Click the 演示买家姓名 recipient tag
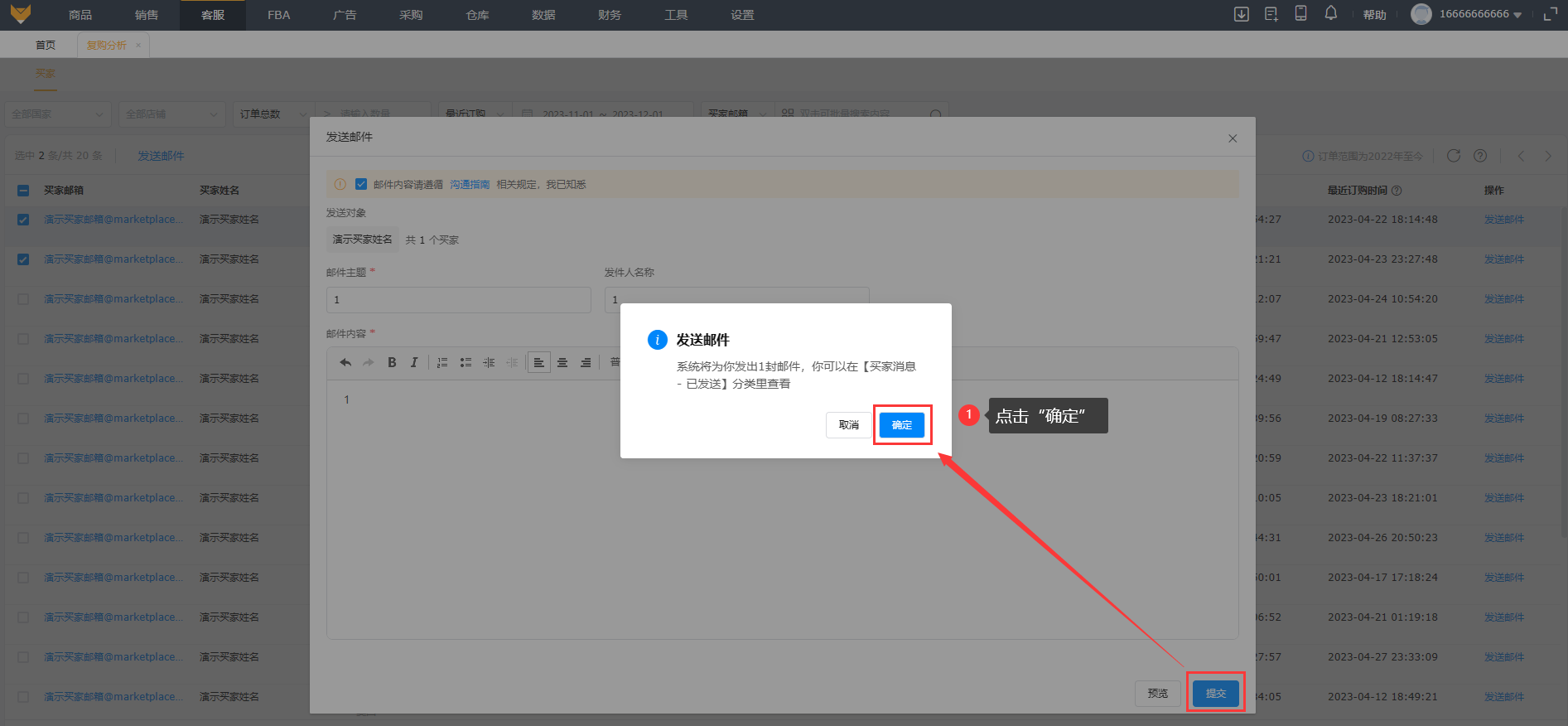This screenshot has height=726, width=1568. [363, 240]
